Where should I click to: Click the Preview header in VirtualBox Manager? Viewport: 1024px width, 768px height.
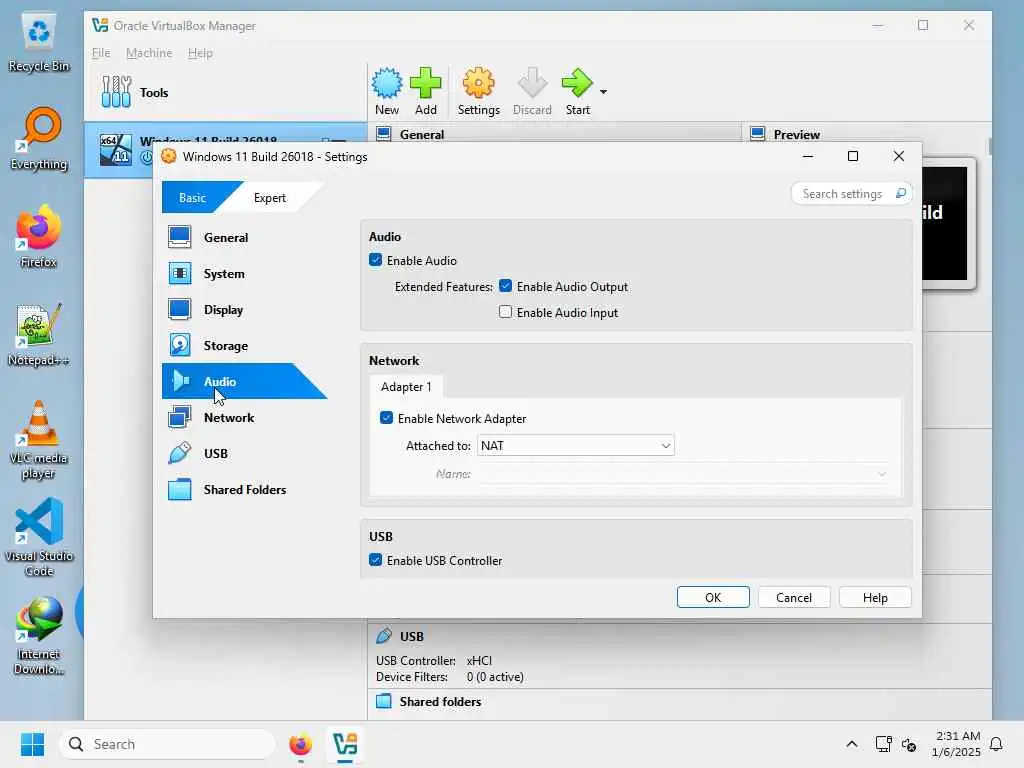click(796, 135)
